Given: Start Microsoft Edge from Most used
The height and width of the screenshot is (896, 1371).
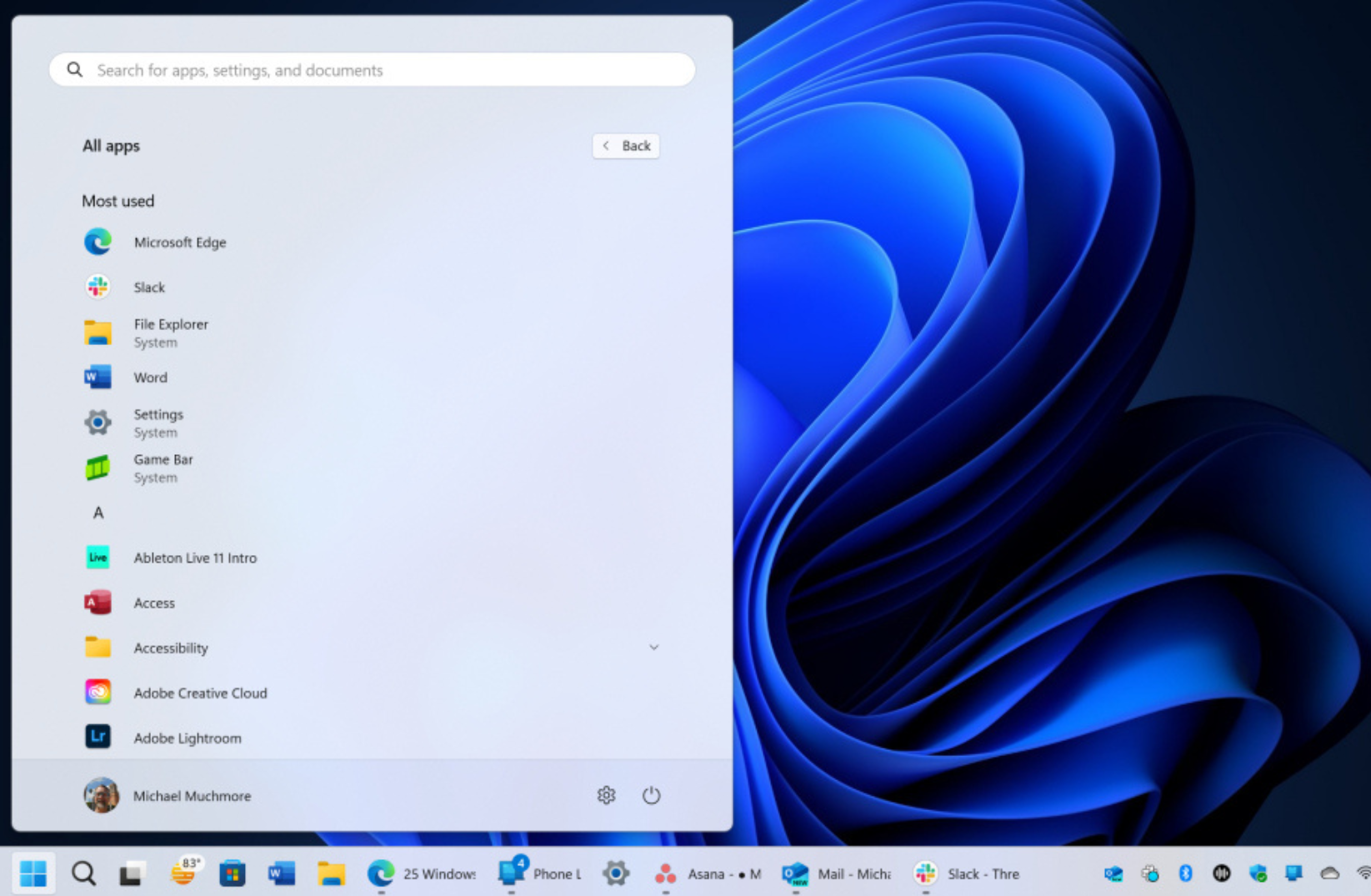Looking at the screenshot, I should pos(179,242).
